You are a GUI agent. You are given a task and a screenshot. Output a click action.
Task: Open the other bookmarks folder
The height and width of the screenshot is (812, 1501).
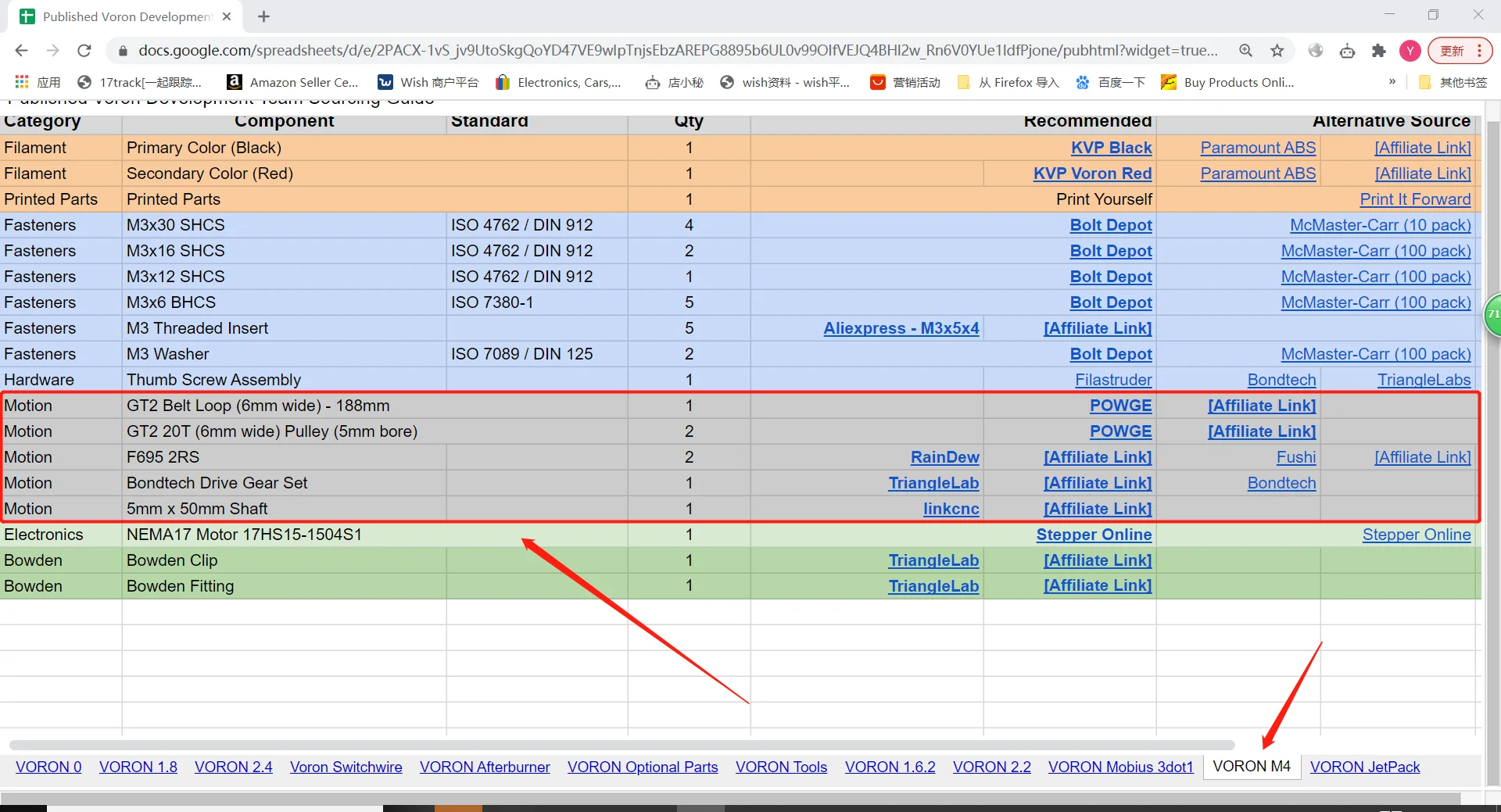1453,82
